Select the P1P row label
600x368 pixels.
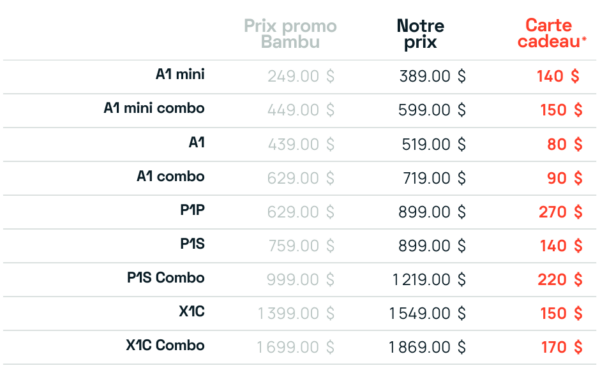pyautogui.click(x=192, y=210)
